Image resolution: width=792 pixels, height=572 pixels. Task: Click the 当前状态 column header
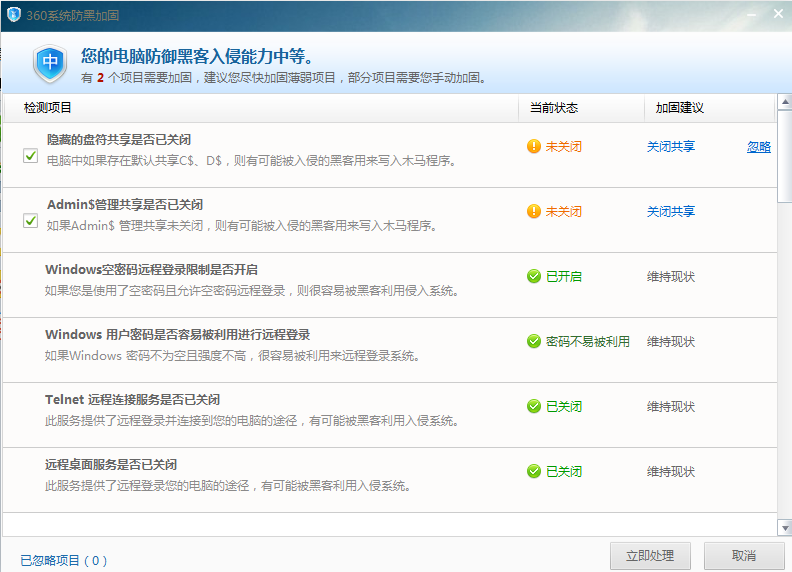tap(554, 108)
